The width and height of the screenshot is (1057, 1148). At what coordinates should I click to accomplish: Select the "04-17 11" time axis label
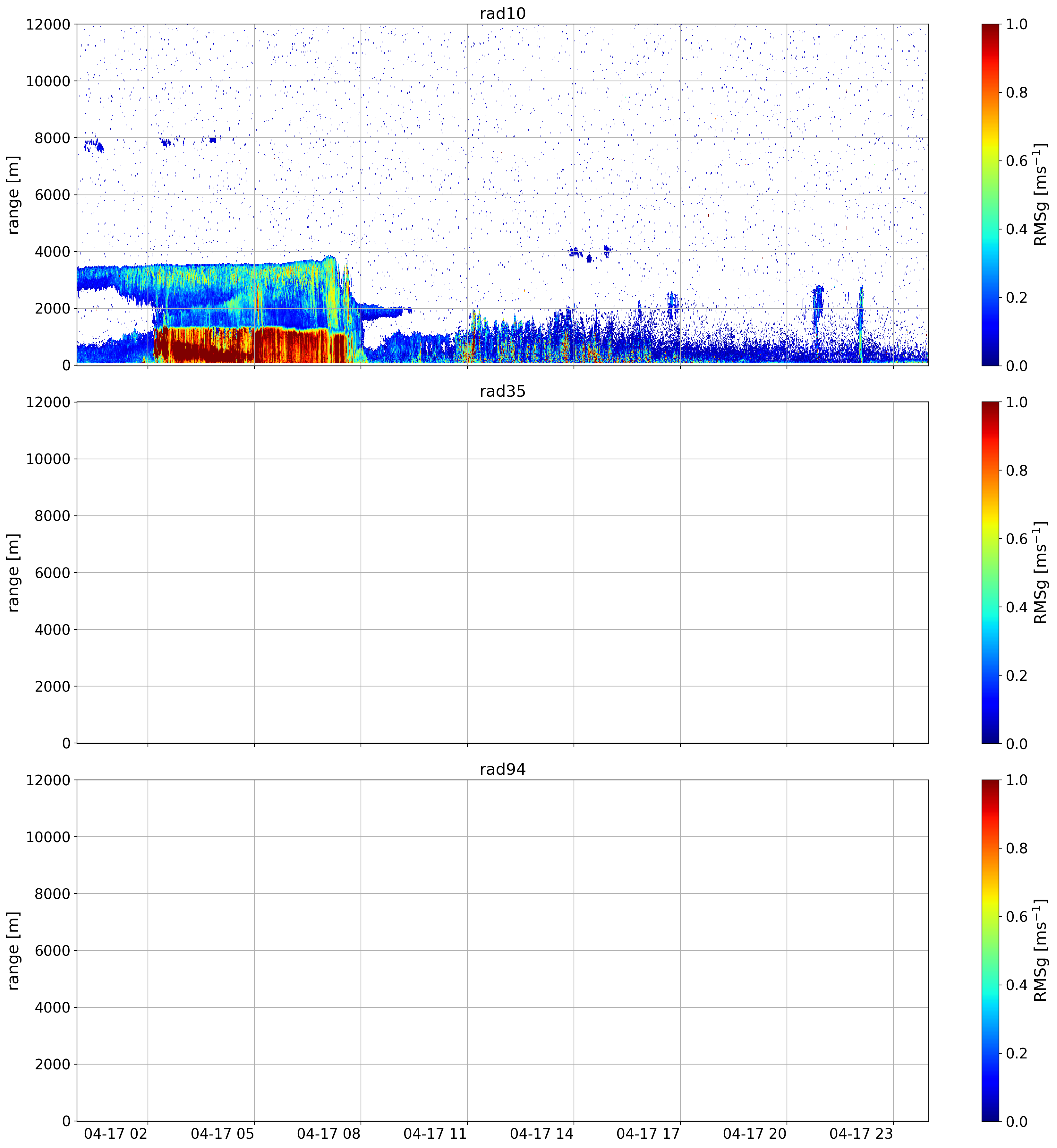point(435,1134)
